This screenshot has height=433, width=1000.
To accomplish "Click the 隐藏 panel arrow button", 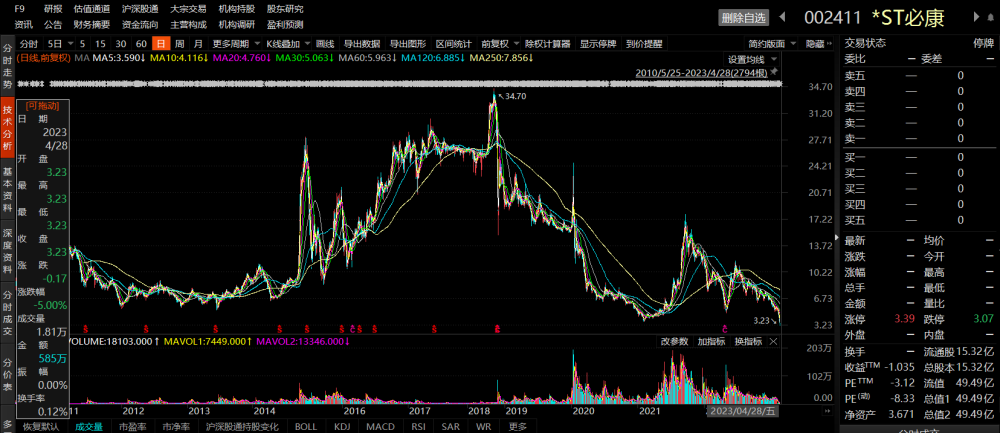I will click(x=819, y=44).
